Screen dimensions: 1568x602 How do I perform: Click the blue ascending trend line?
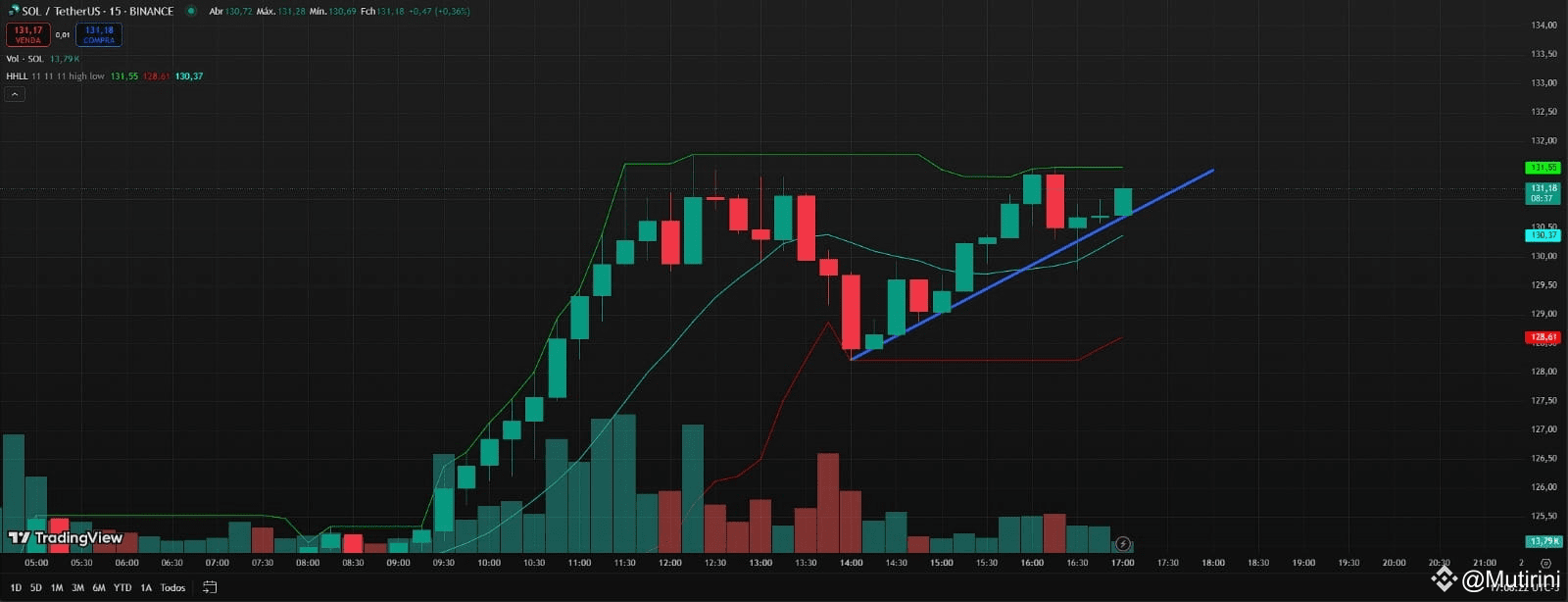1032,265
